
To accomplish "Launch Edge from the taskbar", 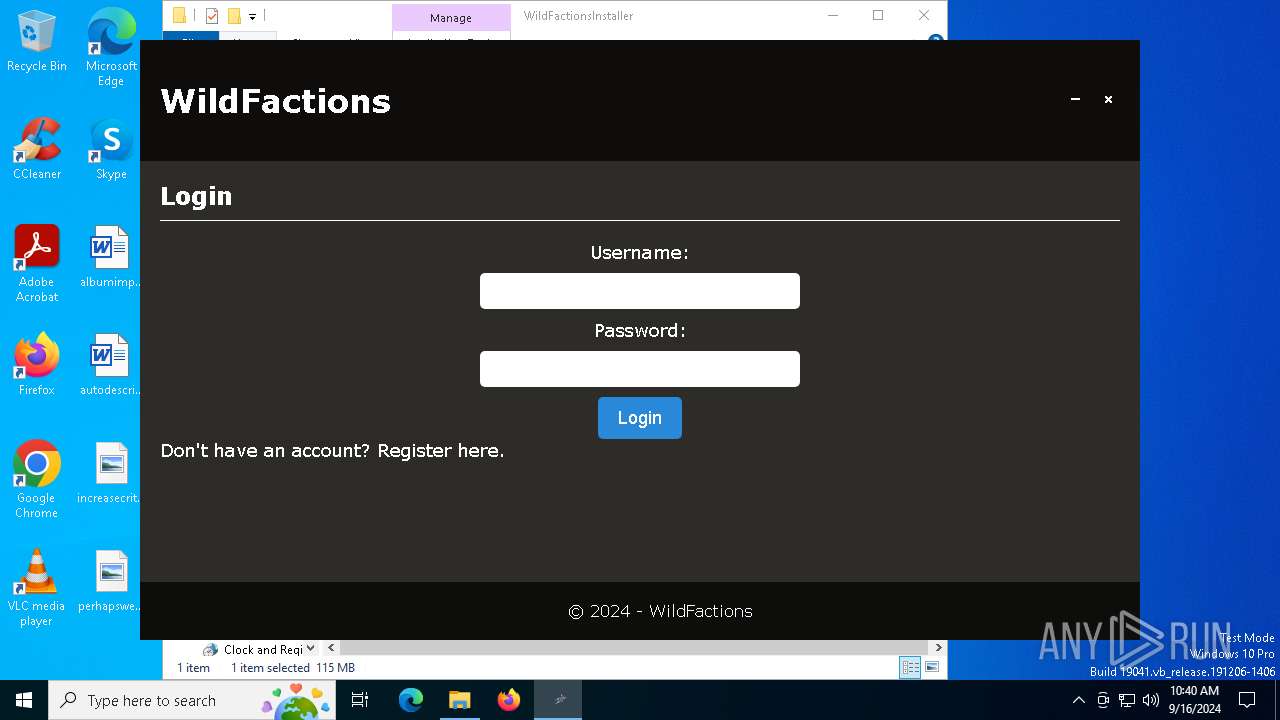I will coord(411,700).
